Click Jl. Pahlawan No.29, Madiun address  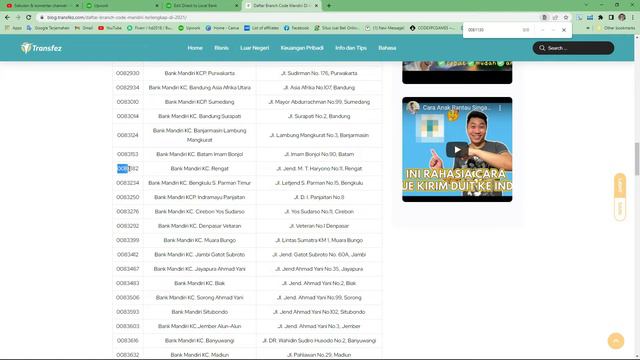[319, 355]
